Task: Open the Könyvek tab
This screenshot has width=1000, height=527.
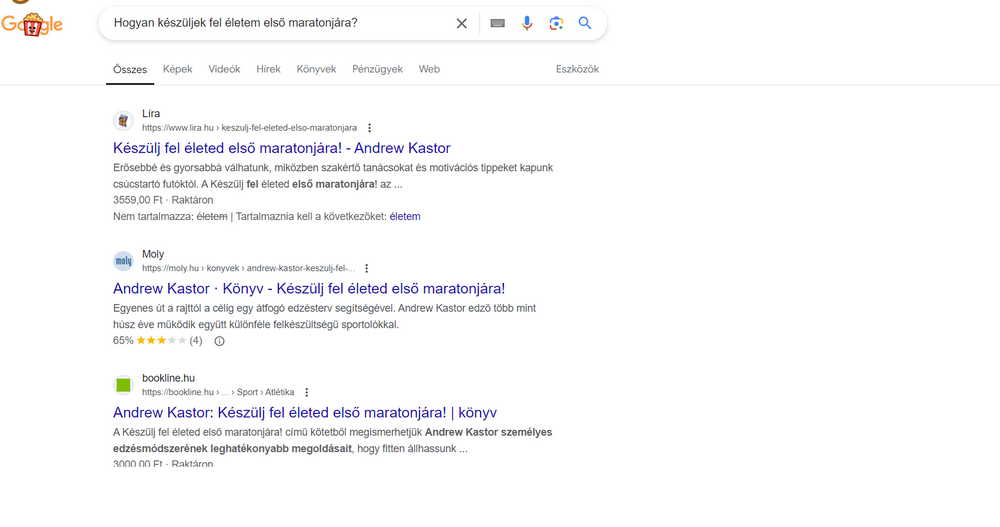Action: tap(316, 69)
